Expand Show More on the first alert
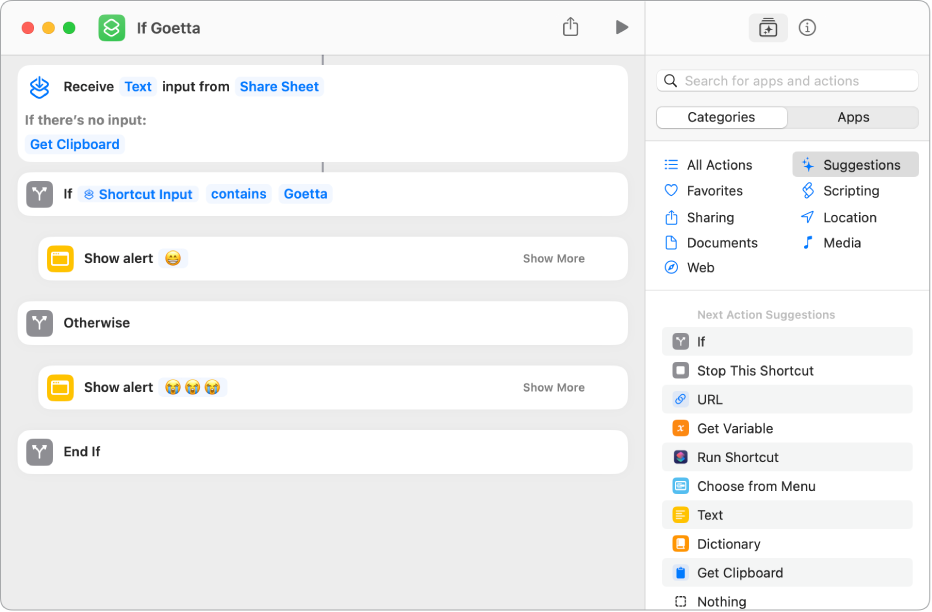This screenshot has height=612, width=932. 553,258
